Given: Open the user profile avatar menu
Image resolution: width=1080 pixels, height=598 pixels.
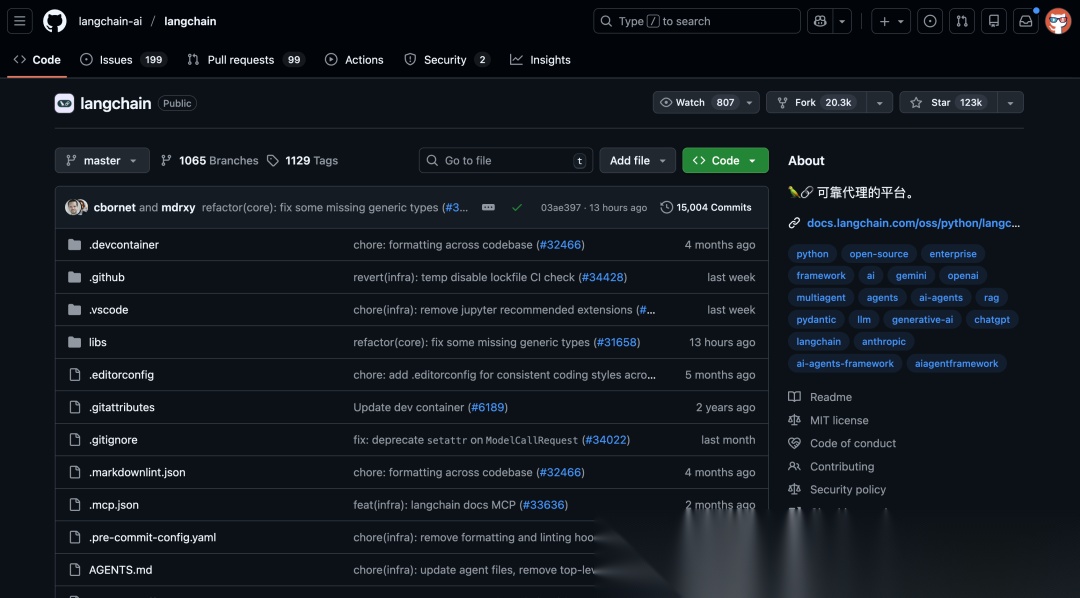Looking at the screenshot, I should [x=1058, y=21].
